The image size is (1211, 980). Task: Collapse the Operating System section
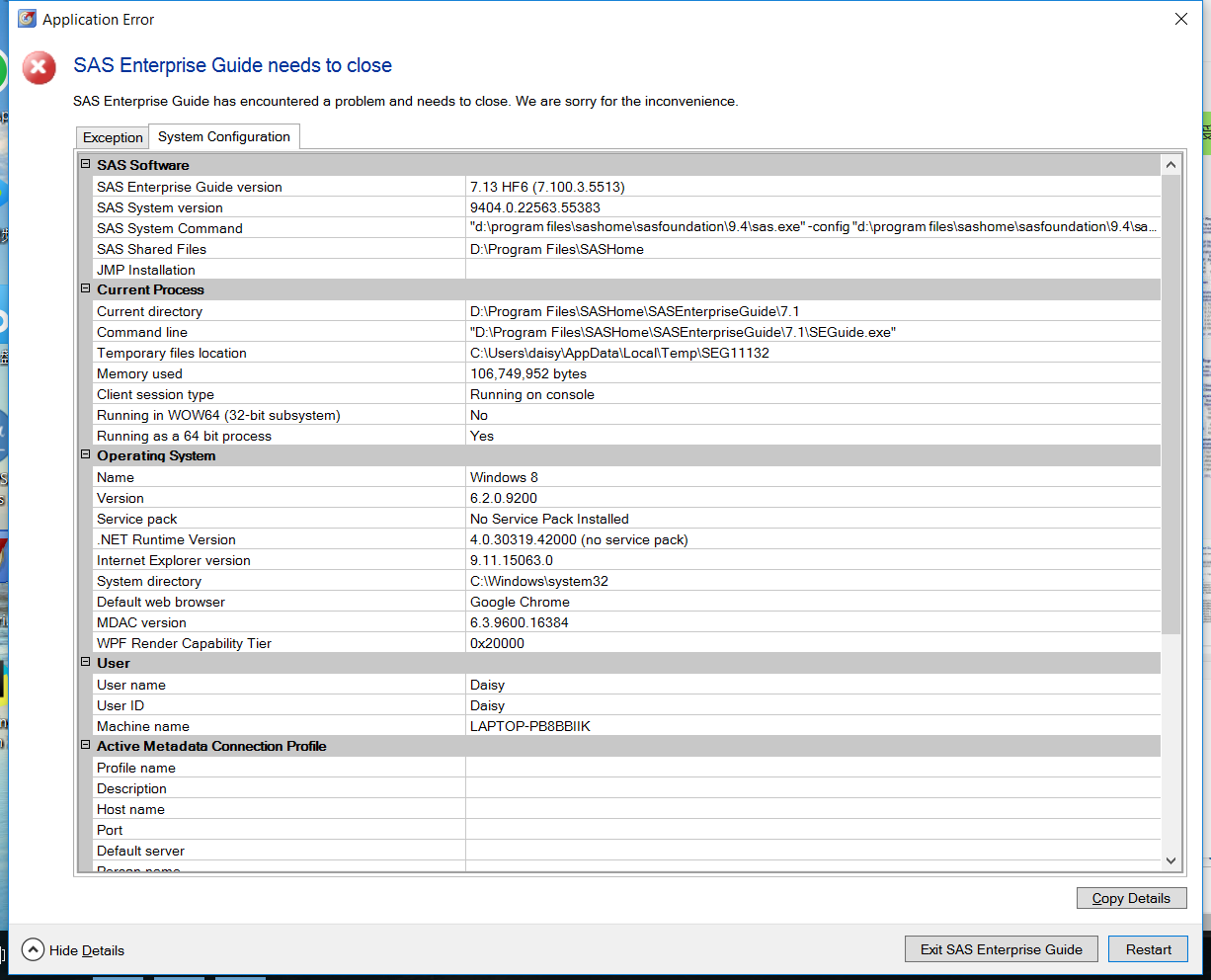[x=86, y=454]
